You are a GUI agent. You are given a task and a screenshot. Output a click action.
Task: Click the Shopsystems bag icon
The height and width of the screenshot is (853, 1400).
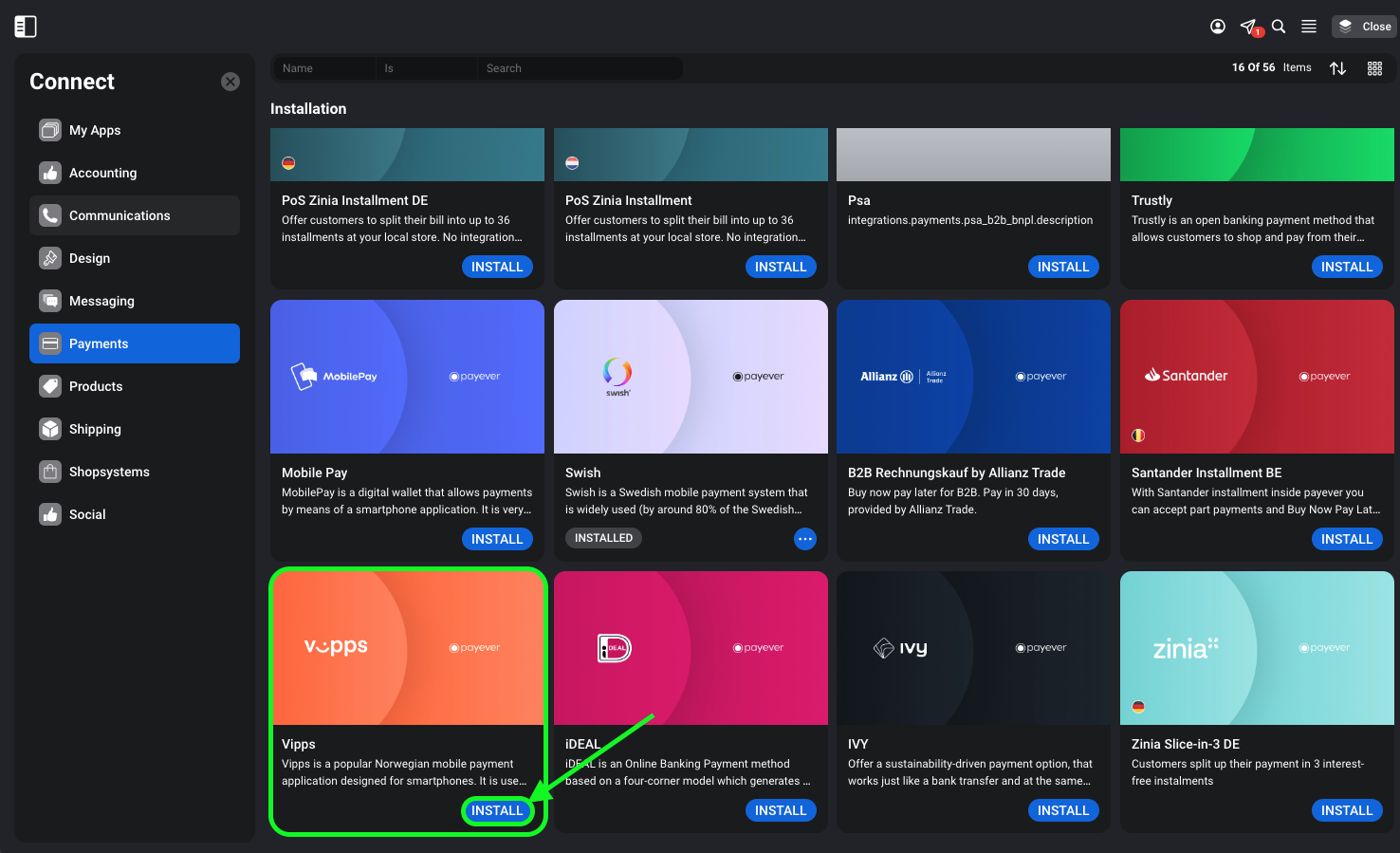coord(50,472)
